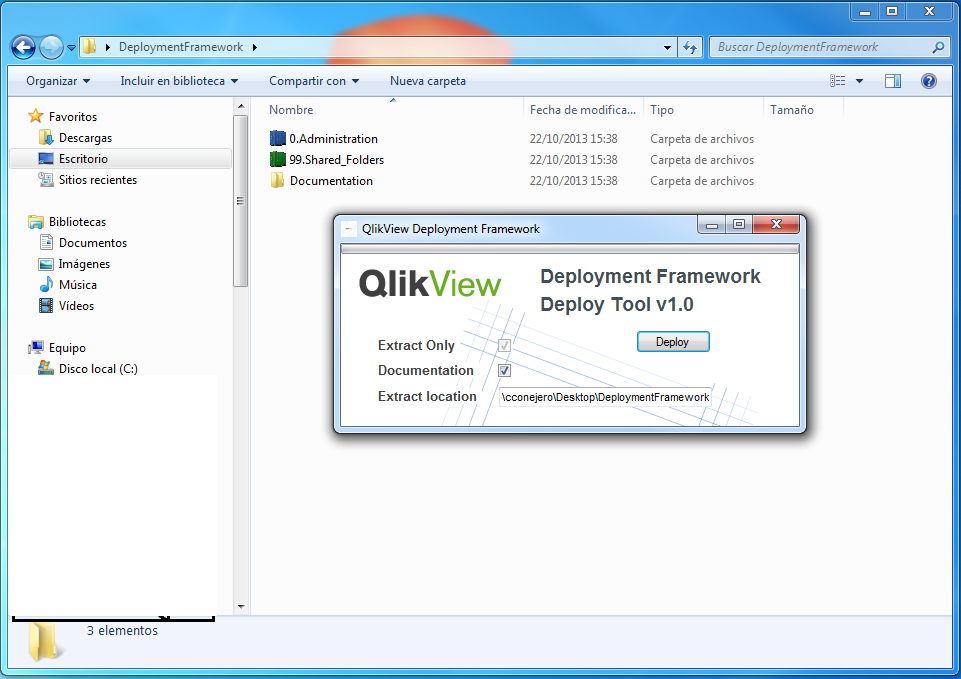Open Disco local (C:)
This screenshot has height=679, width=961.
coord(98,369)
